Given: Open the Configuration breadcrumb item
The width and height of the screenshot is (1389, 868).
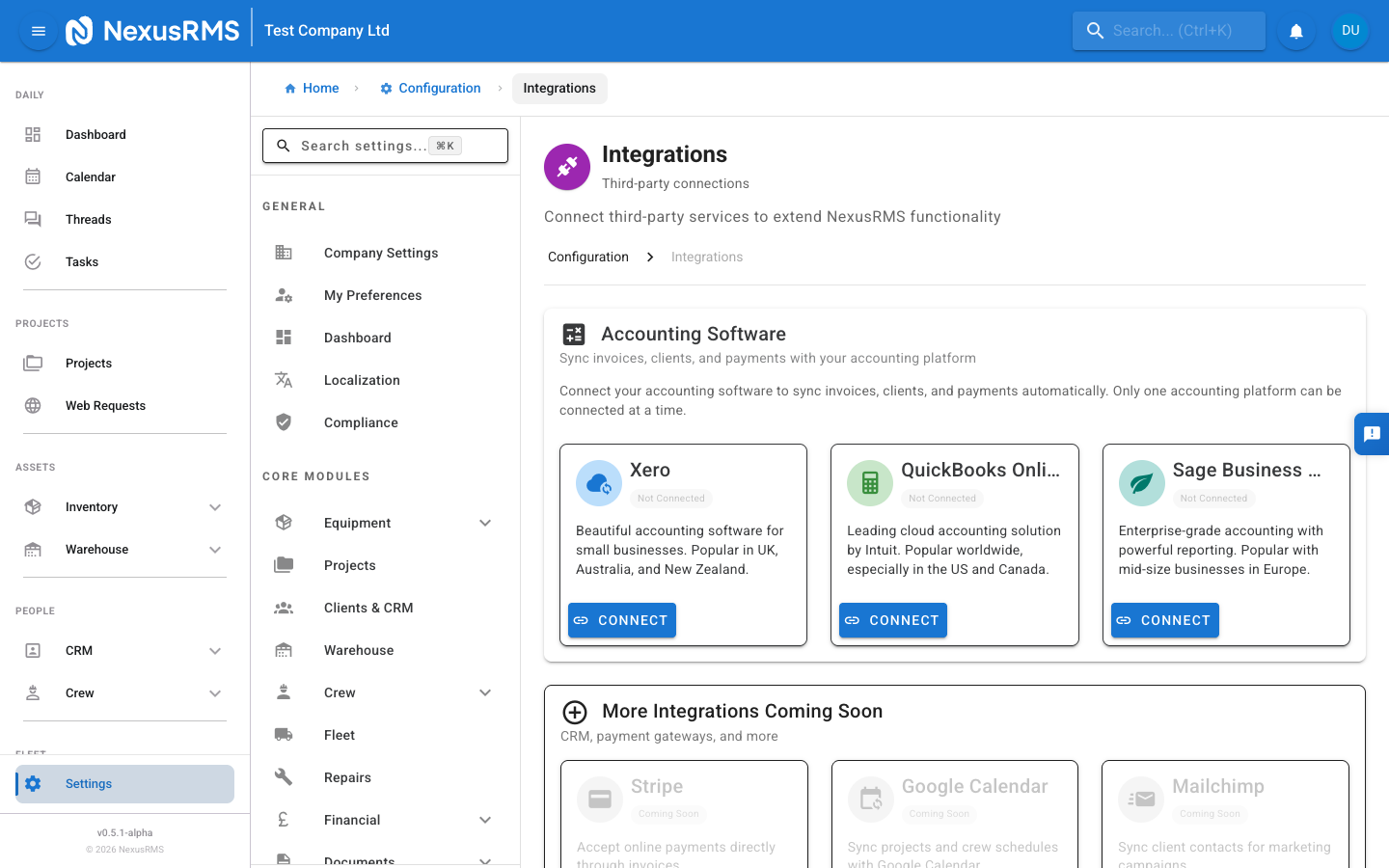Looking at the screenshot, I should coord(429,88).
